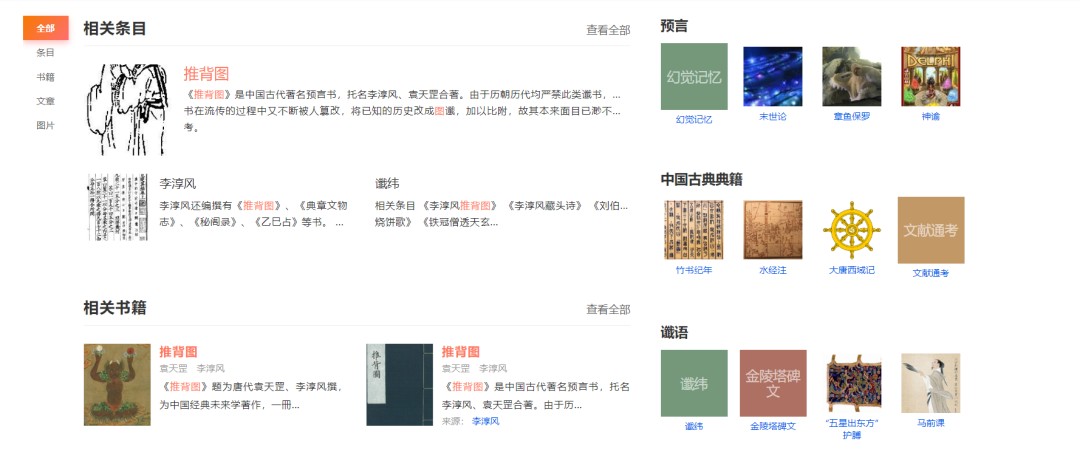Image resolution: width=1080 pixels, height=461 pixels.
Task: Click the 金陵塔碑文 caption link
Action: tap(773, 426)
